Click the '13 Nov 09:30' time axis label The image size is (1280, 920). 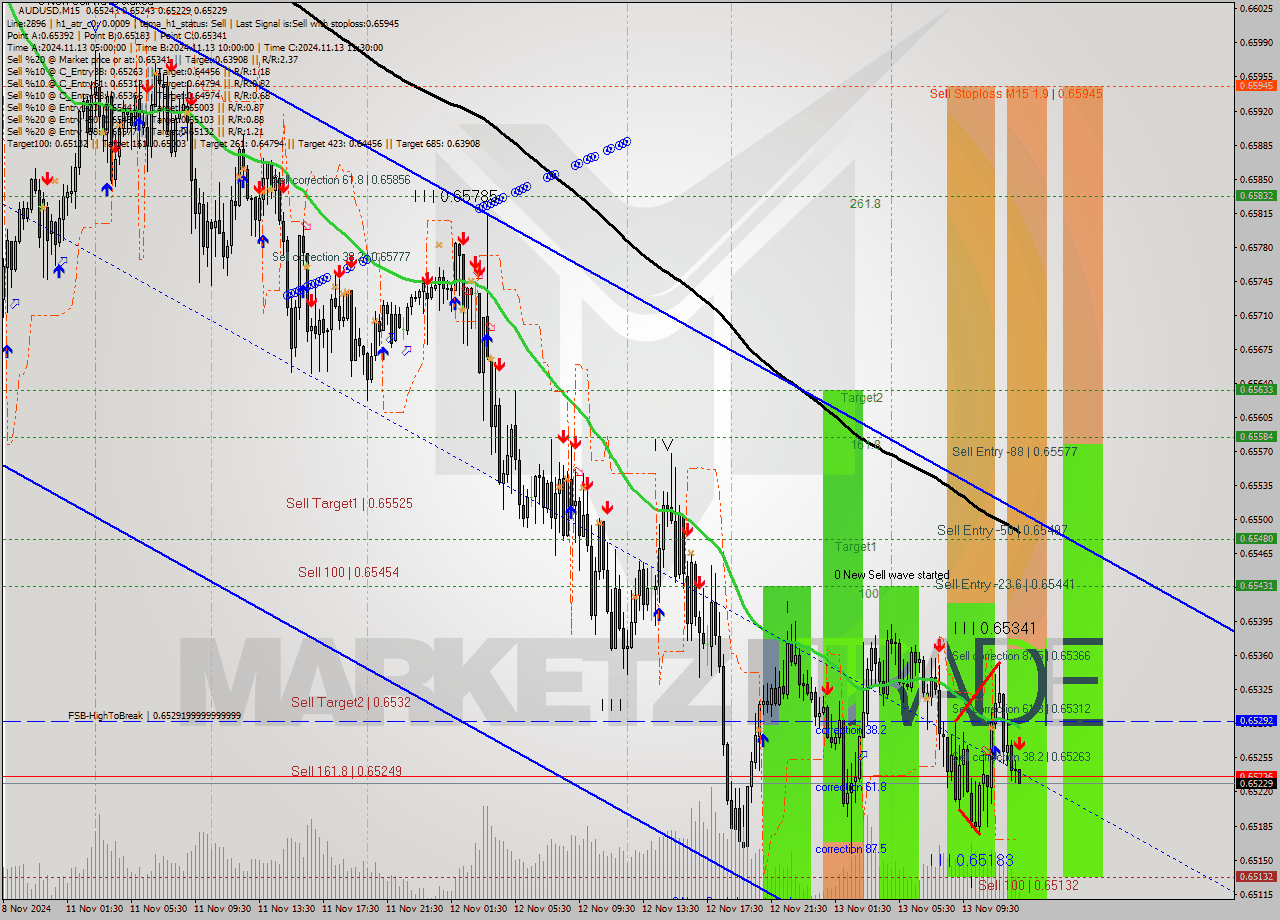pyautogui.click(x=990, y=909)
